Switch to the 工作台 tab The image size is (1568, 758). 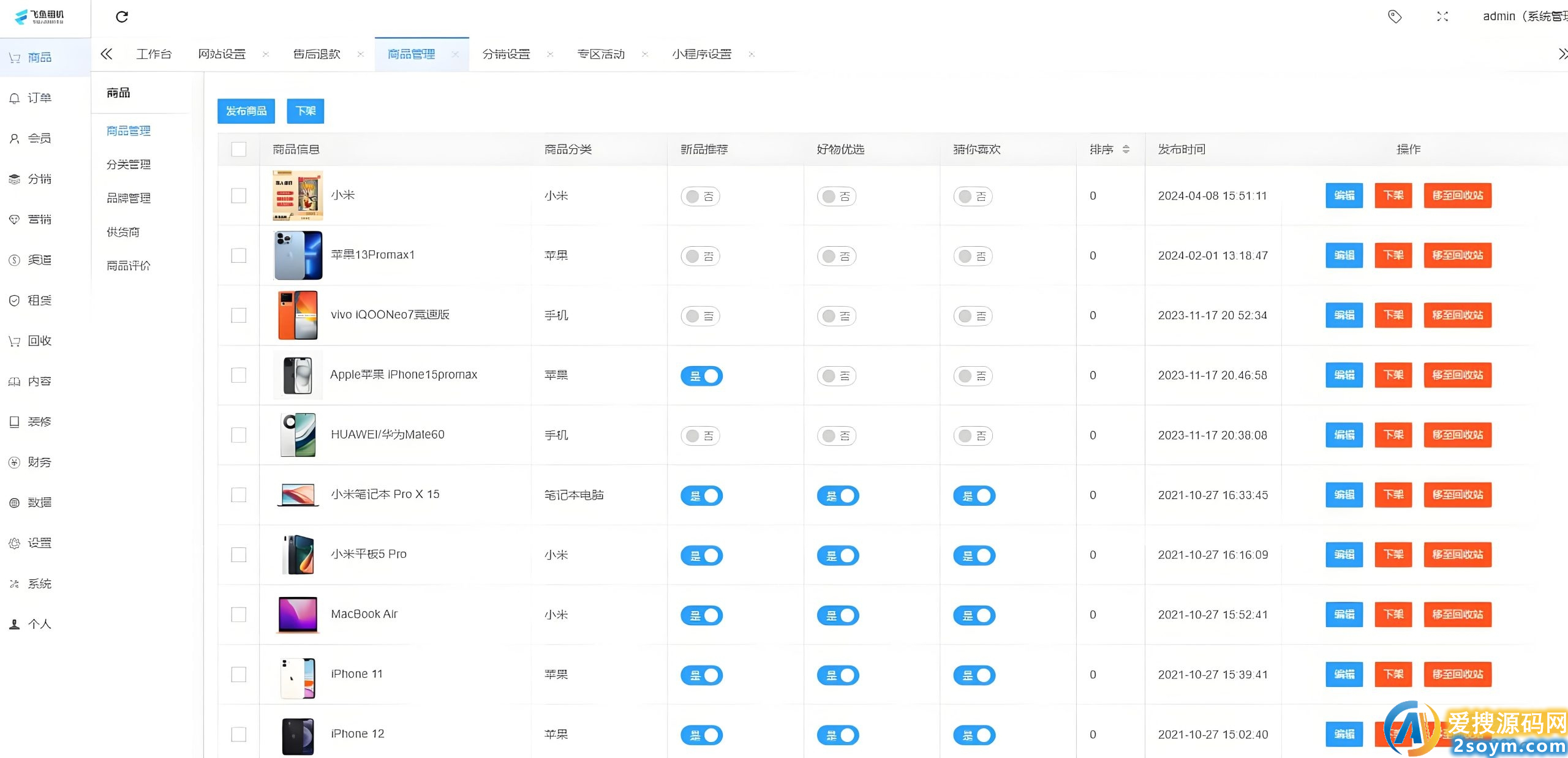point(154,54)
